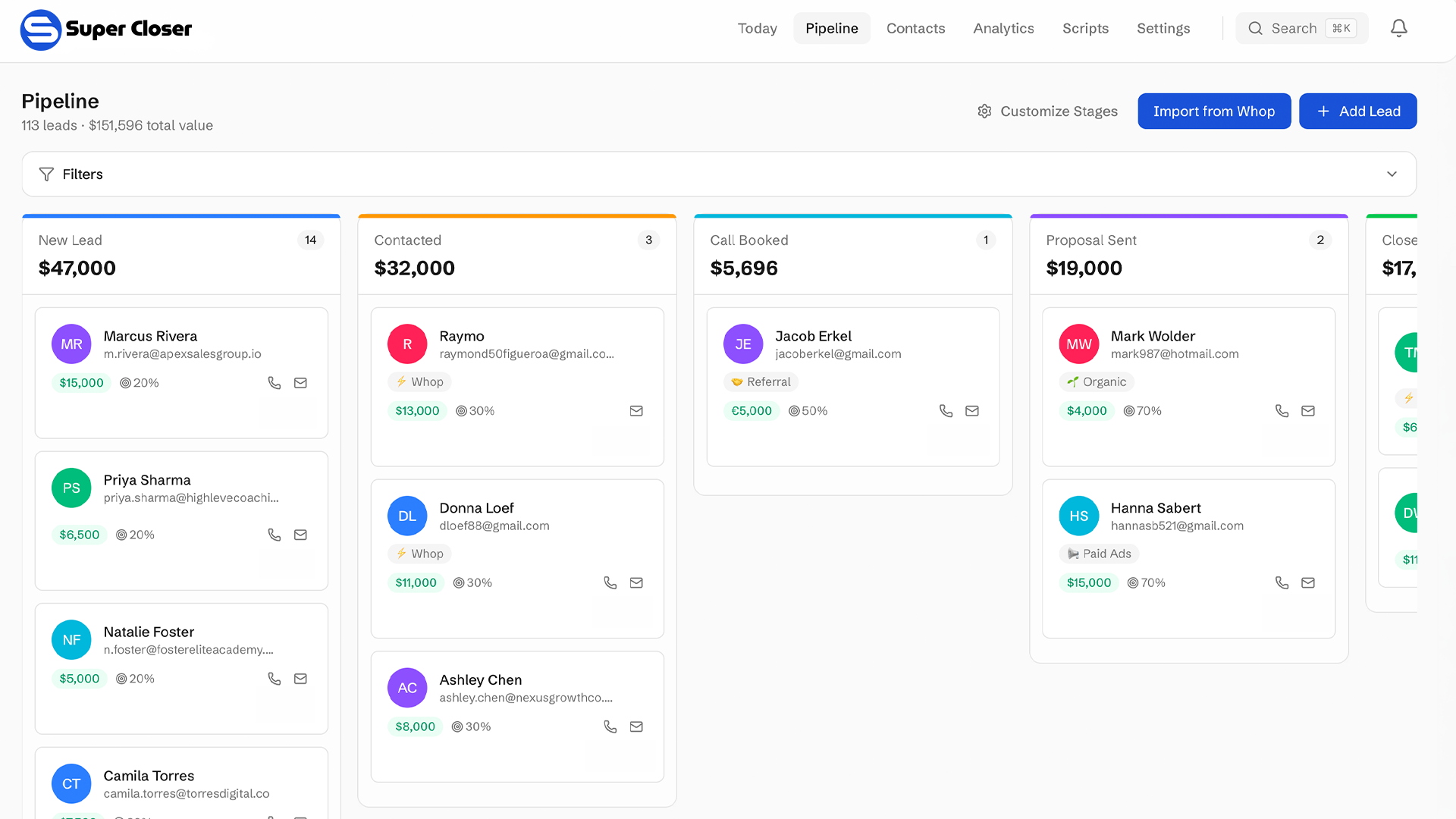Open the Contacts tab
The image size is (1456, 819).
click(x=915, y=28)
